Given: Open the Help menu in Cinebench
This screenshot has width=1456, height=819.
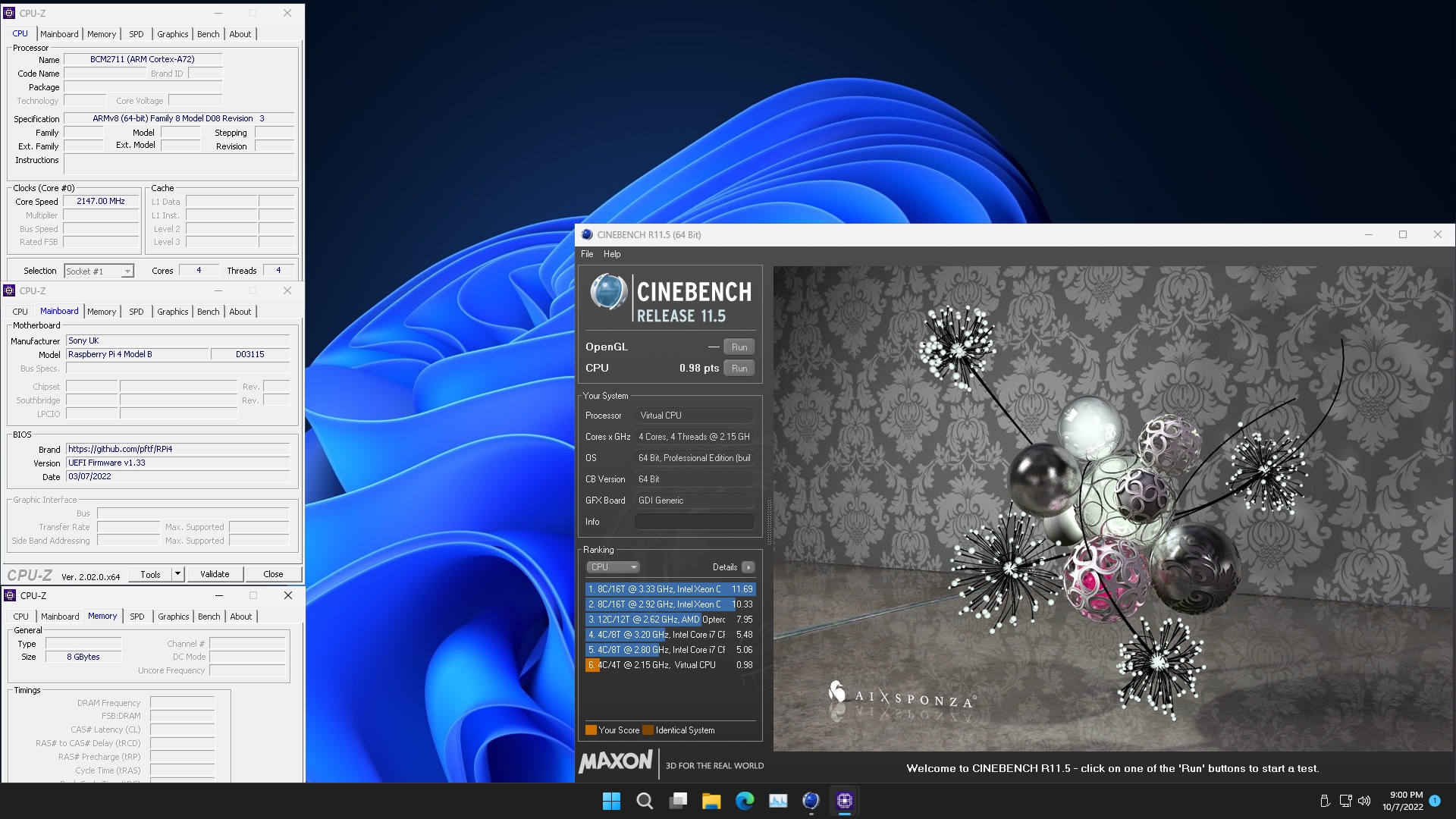Looking at the screenshot, I should pyautogui.click(x=612, y=254).
